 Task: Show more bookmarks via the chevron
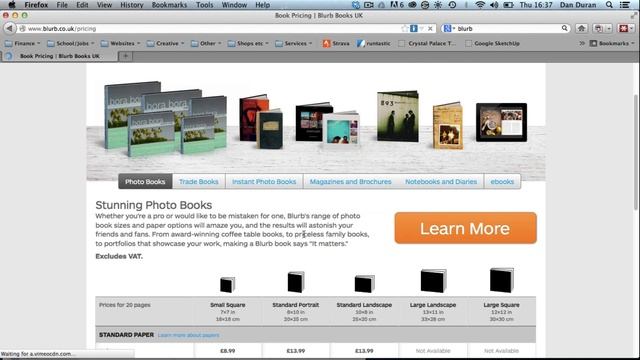click(582, 43)
